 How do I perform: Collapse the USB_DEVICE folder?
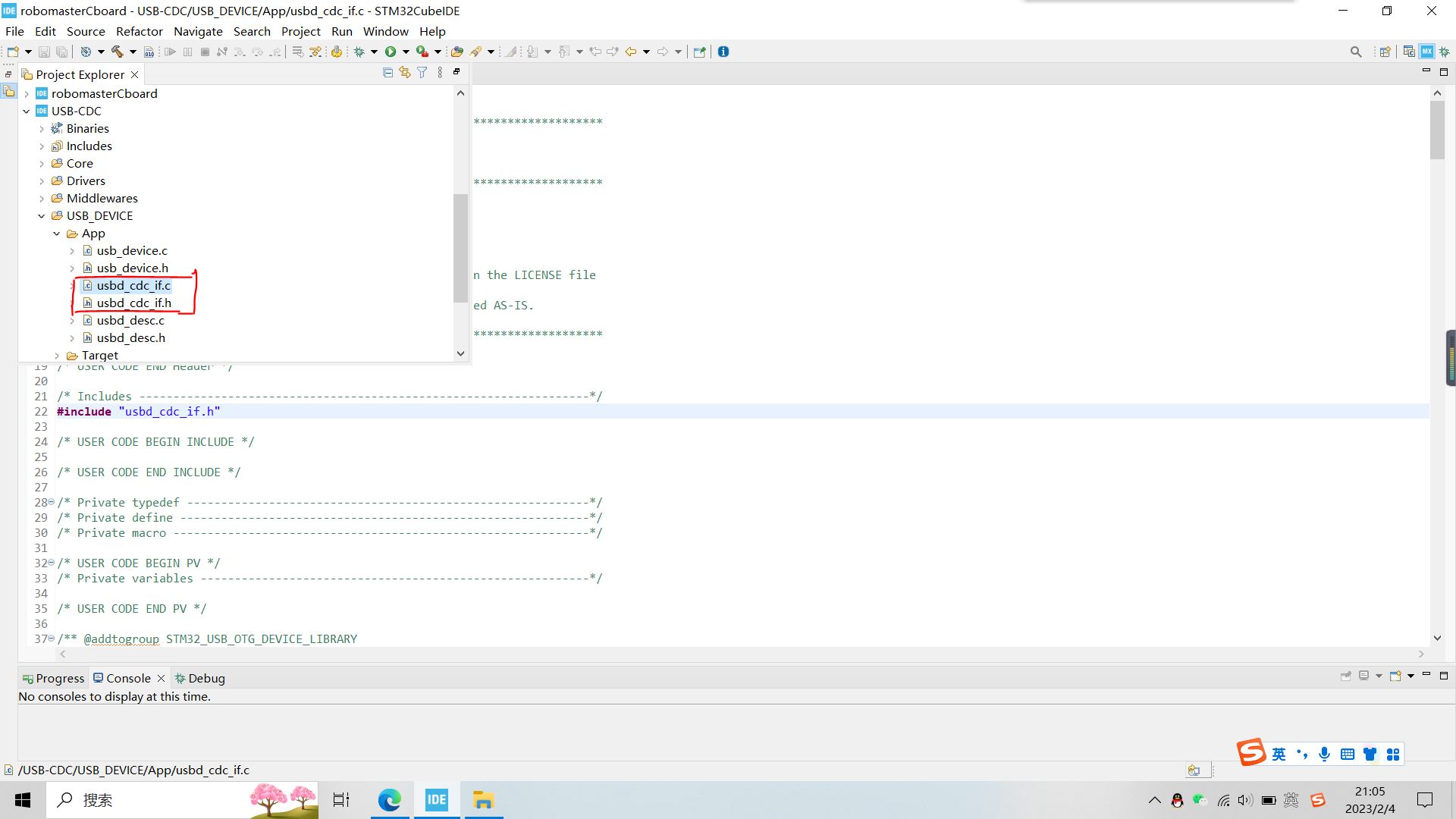click(x=42, y=215)
